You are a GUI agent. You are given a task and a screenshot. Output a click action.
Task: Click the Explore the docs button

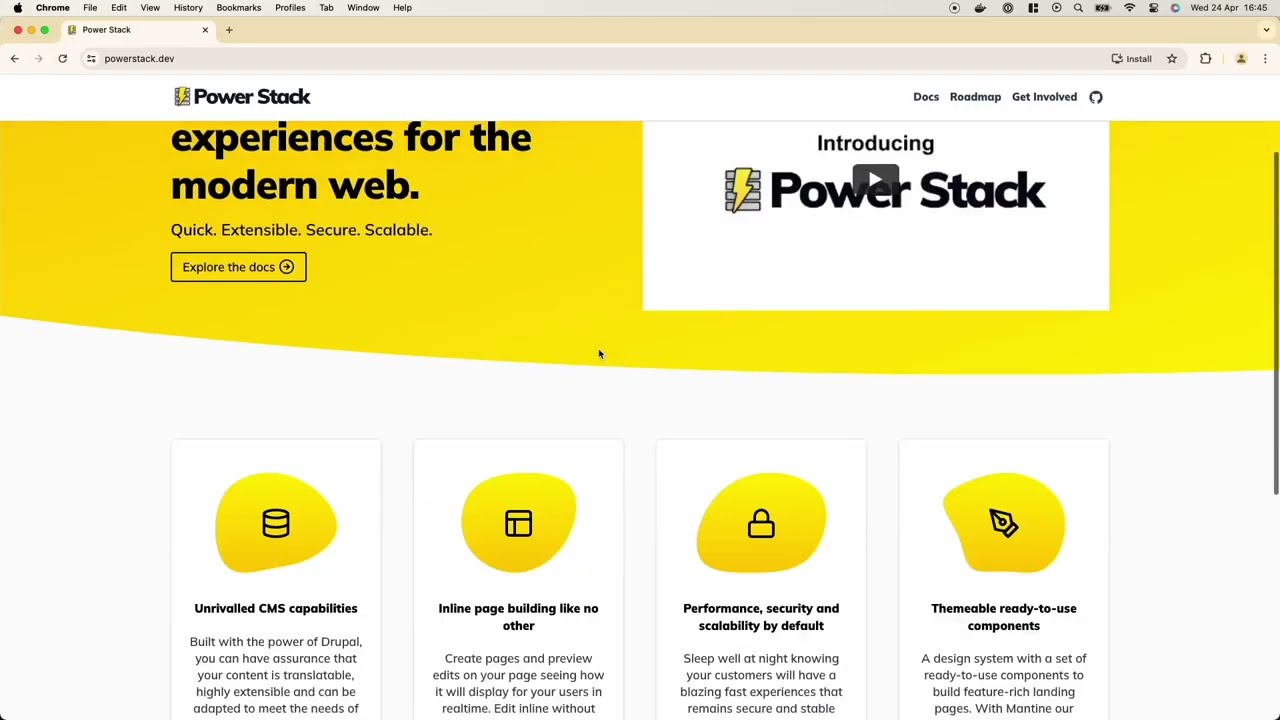(x=238, y=267)
